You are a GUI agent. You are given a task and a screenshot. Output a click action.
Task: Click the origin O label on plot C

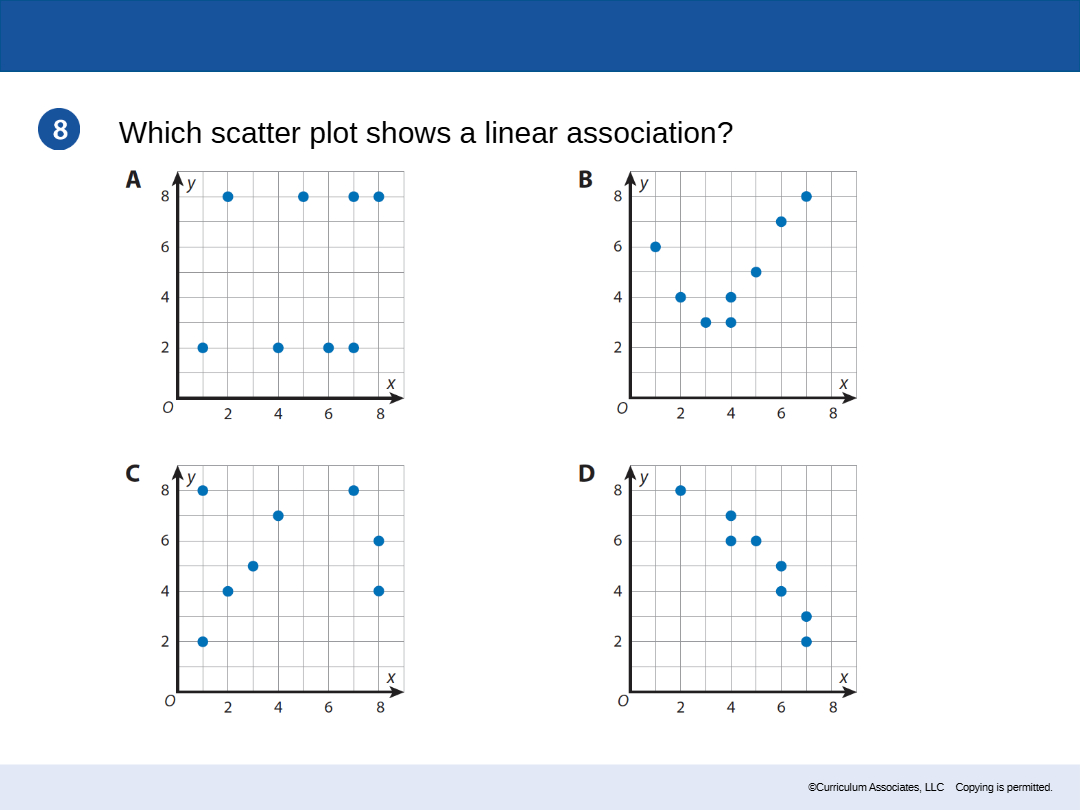(169, 701)
